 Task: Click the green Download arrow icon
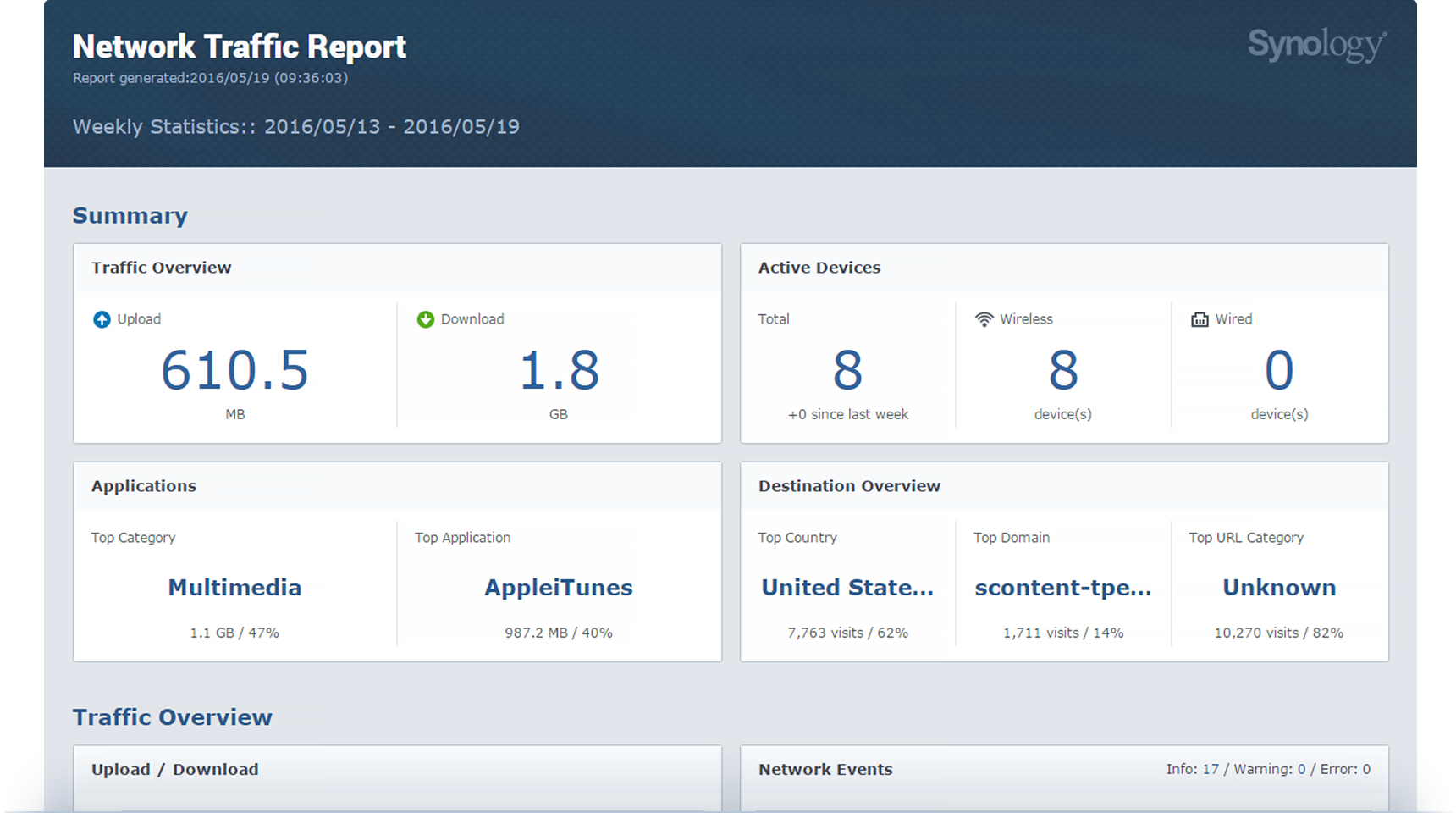tap(426, 319)
